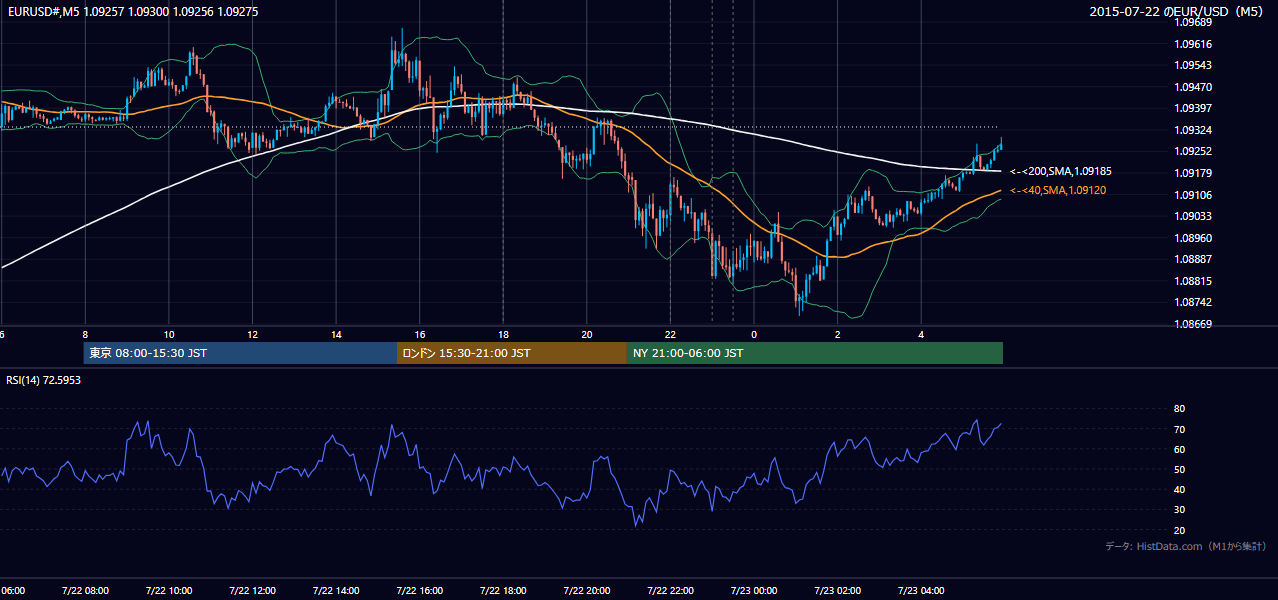
Task: Click price axis value 1.09397
Action: 1193,108
